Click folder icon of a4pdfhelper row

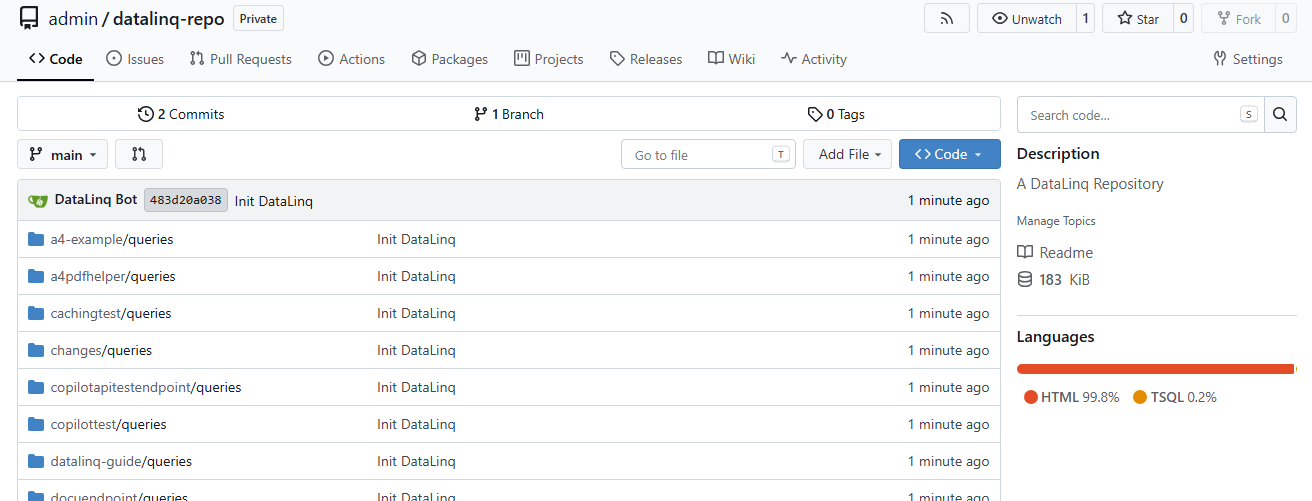(x=37, y=276)
